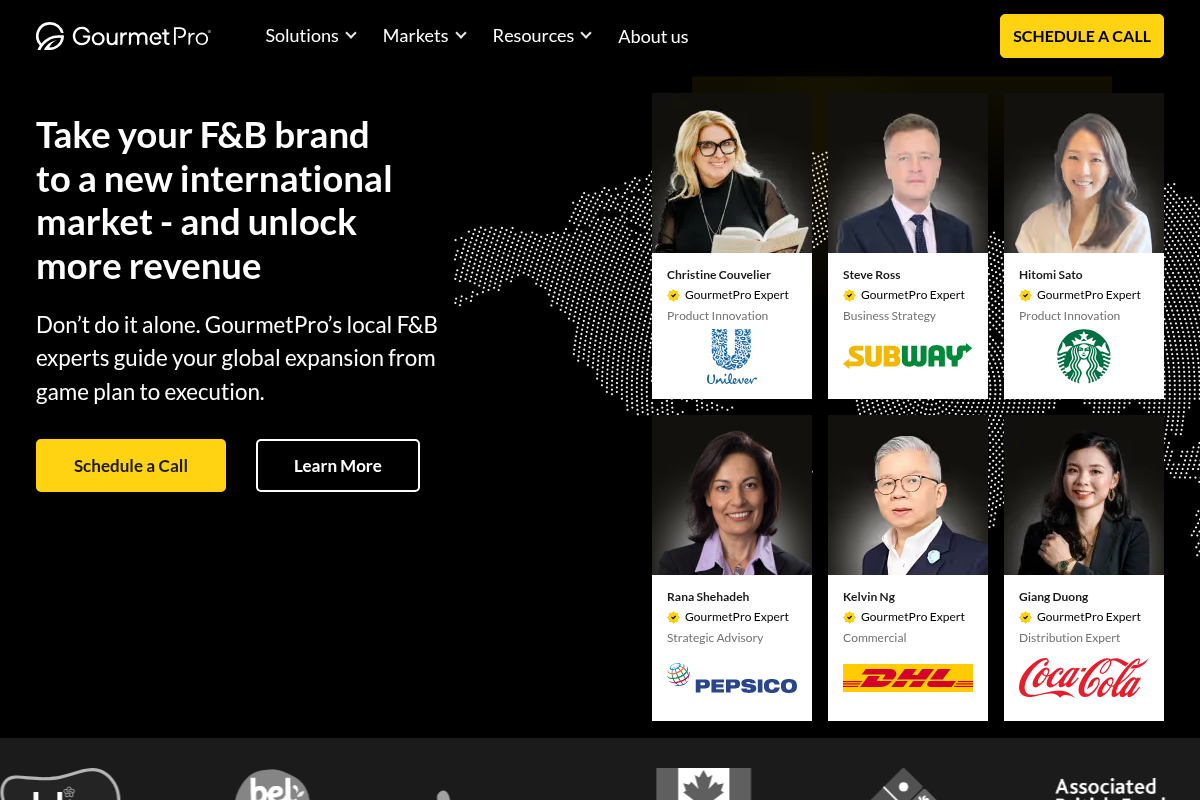Click the GourmetPro wordmark in header

(x=141, y=37)
